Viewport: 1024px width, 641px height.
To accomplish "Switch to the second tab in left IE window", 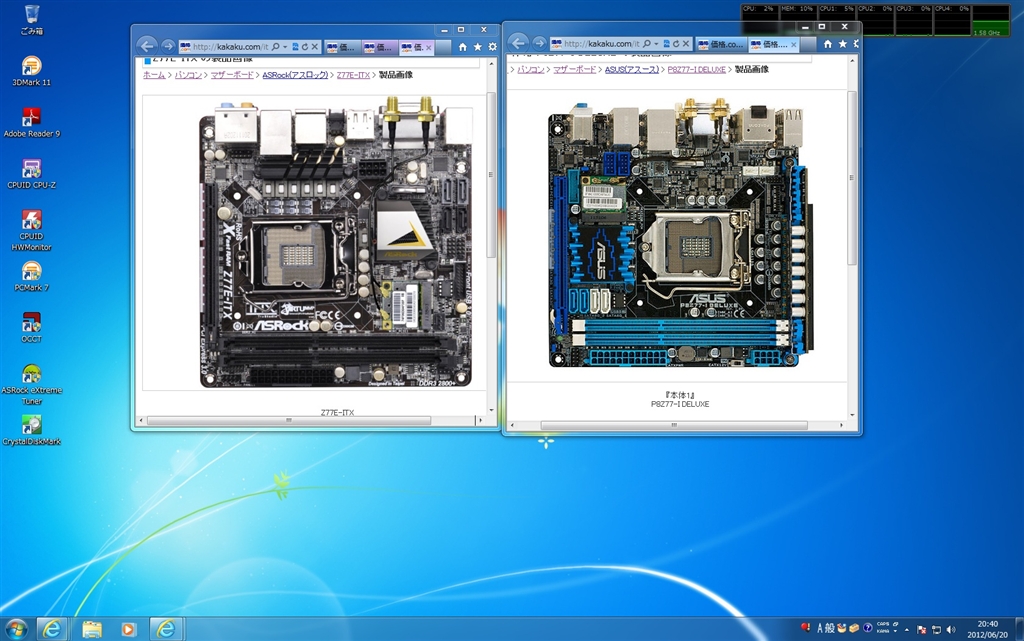I will pyautogui.click(x=379, y=47).
